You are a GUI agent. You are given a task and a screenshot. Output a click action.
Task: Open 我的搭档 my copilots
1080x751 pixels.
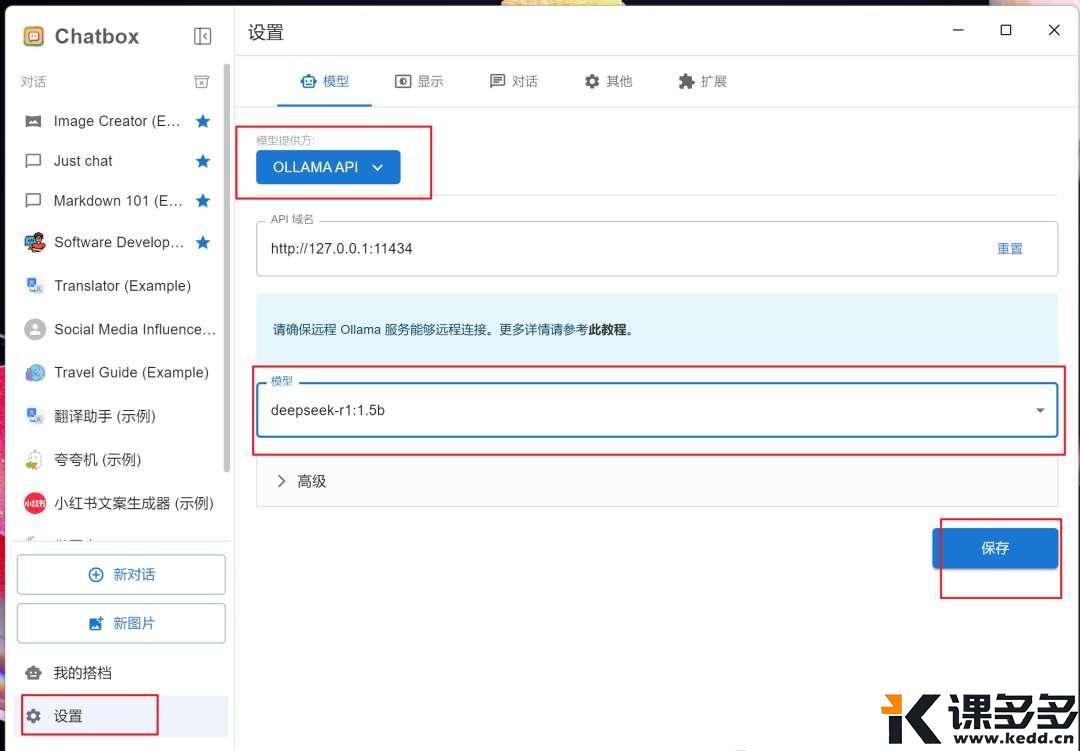click(x=121, y=672)
